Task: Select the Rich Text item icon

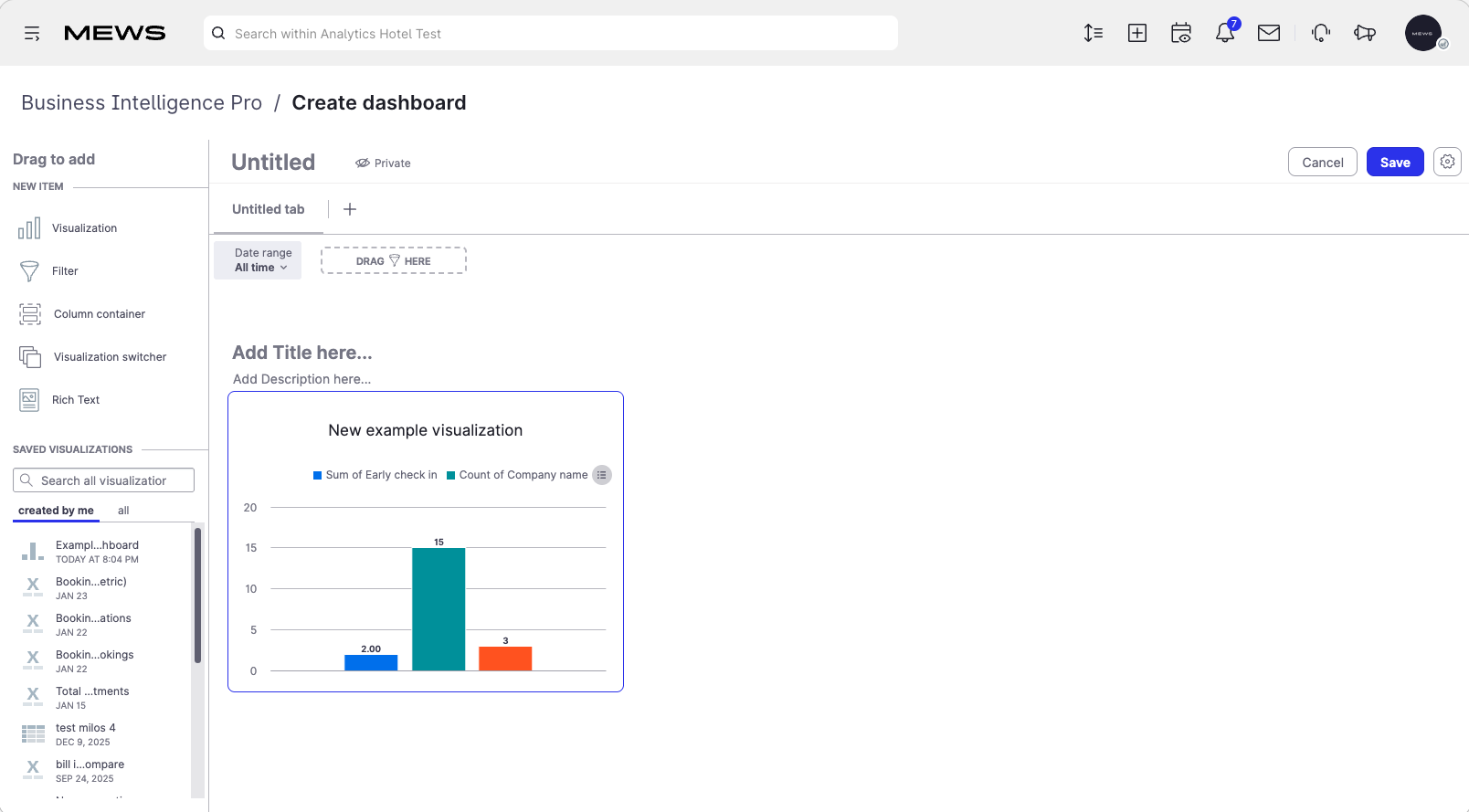Action: point(29,400)
